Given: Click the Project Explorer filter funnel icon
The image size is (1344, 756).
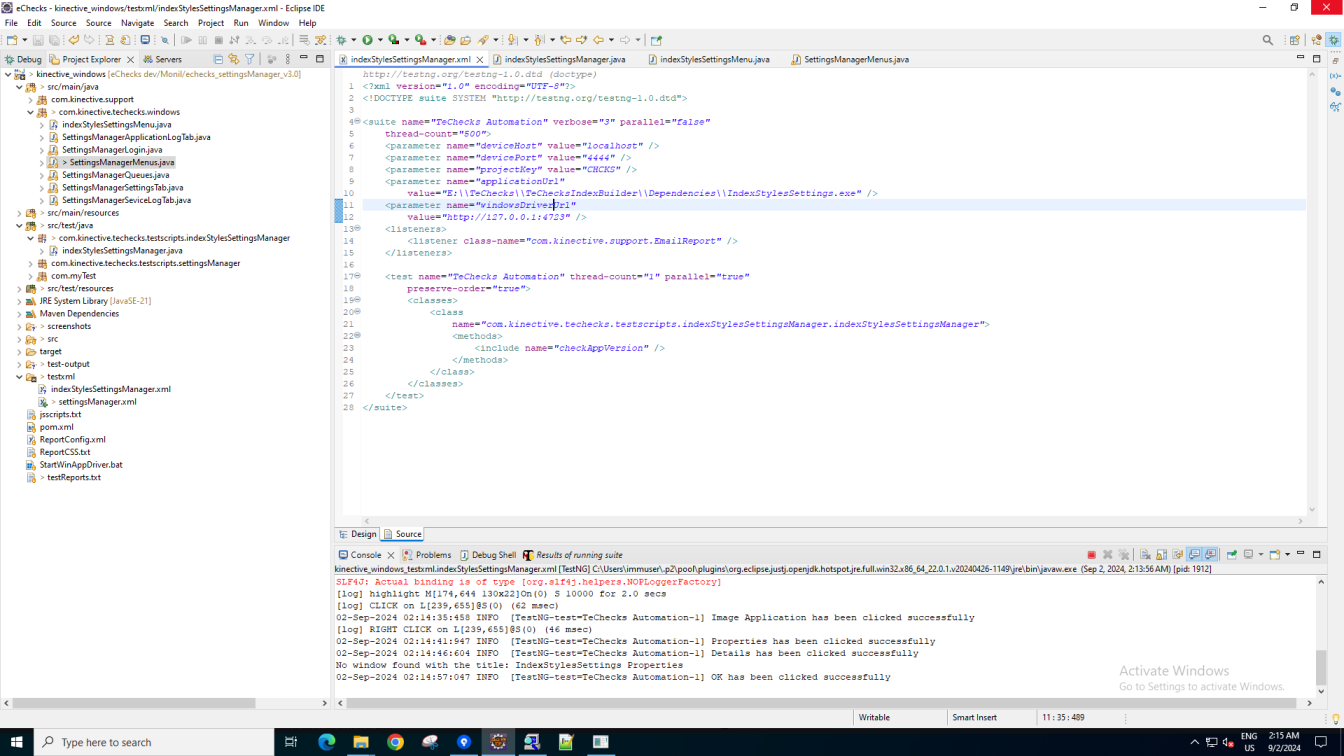Looking at the screenshot, I should pos(250,60).
